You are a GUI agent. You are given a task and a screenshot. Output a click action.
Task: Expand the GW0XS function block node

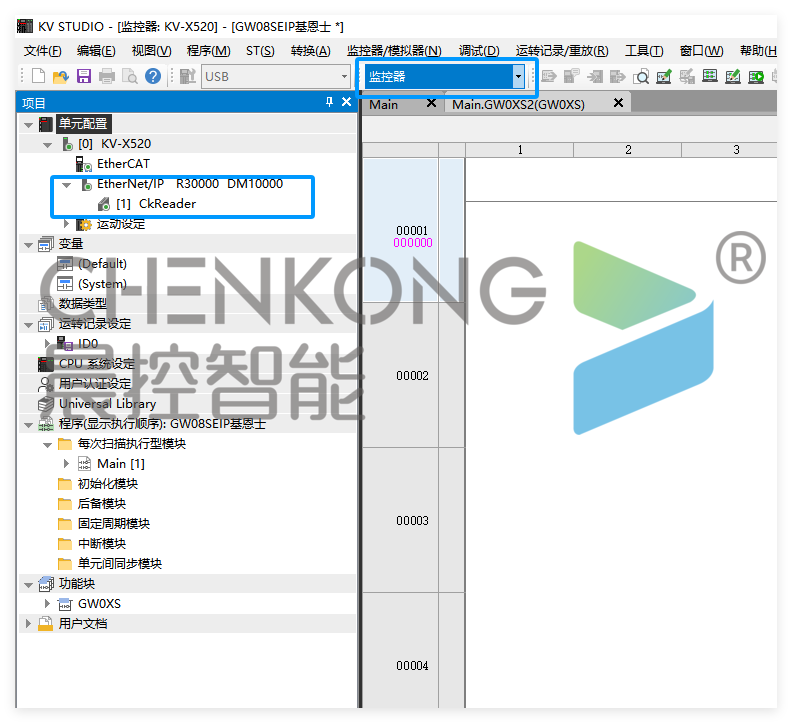(47, 603)
